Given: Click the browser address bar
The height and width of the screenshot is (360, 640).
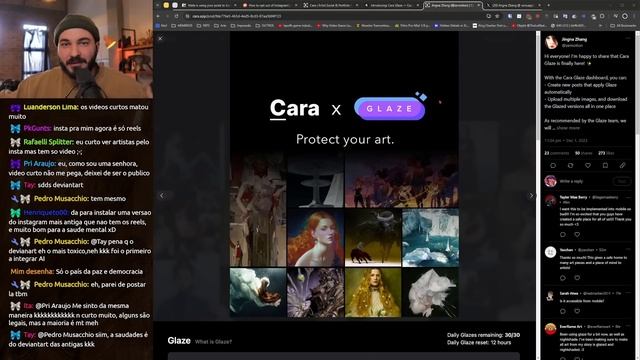Looking at the screenshot, I should tap(335, 16).
